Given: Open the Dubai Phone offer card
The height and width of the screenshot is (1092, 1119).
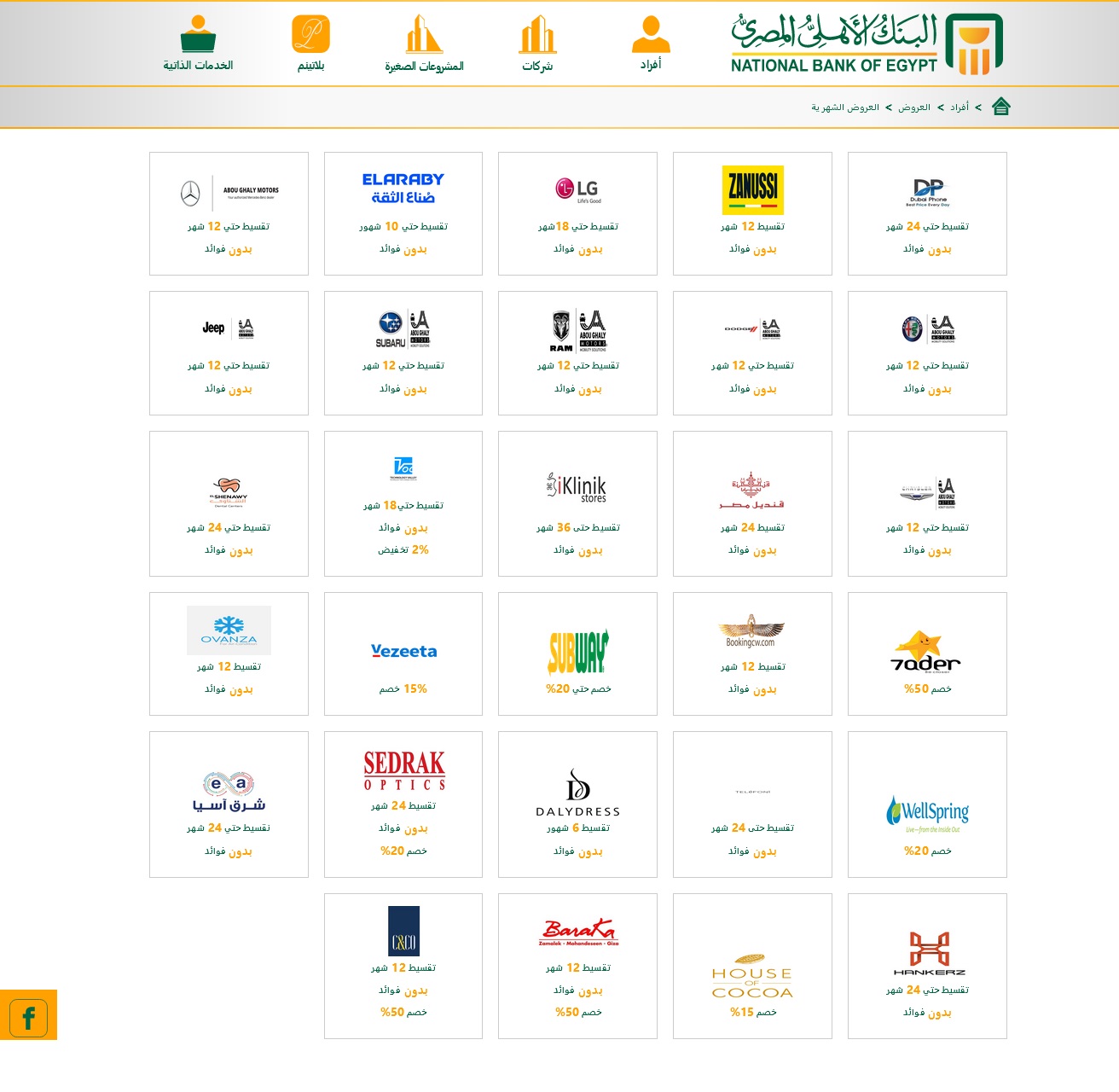Looking at the screenshot, I should [x=927, y=213].
